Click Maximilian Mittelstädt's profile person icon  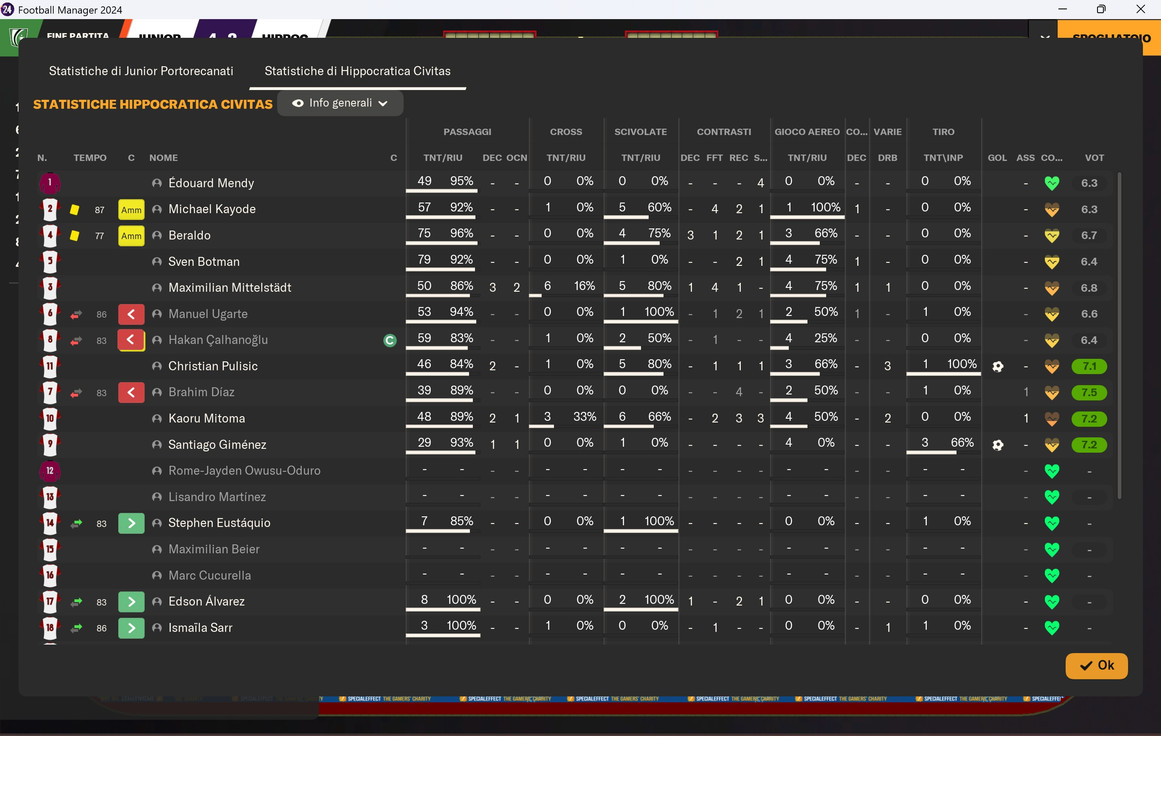[x=157, y=287]
